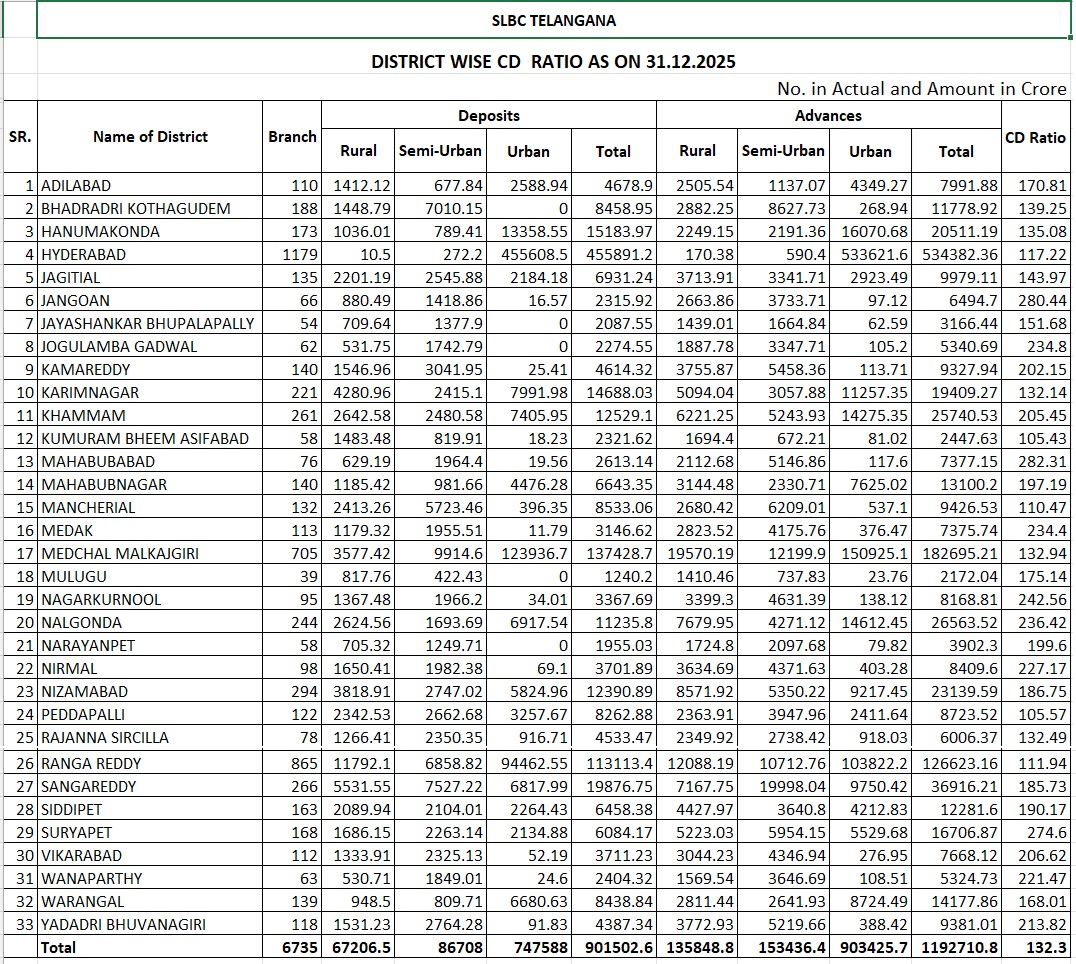Select the KUMURAM BHEEM ASIFABAD cell

[145, 439]
